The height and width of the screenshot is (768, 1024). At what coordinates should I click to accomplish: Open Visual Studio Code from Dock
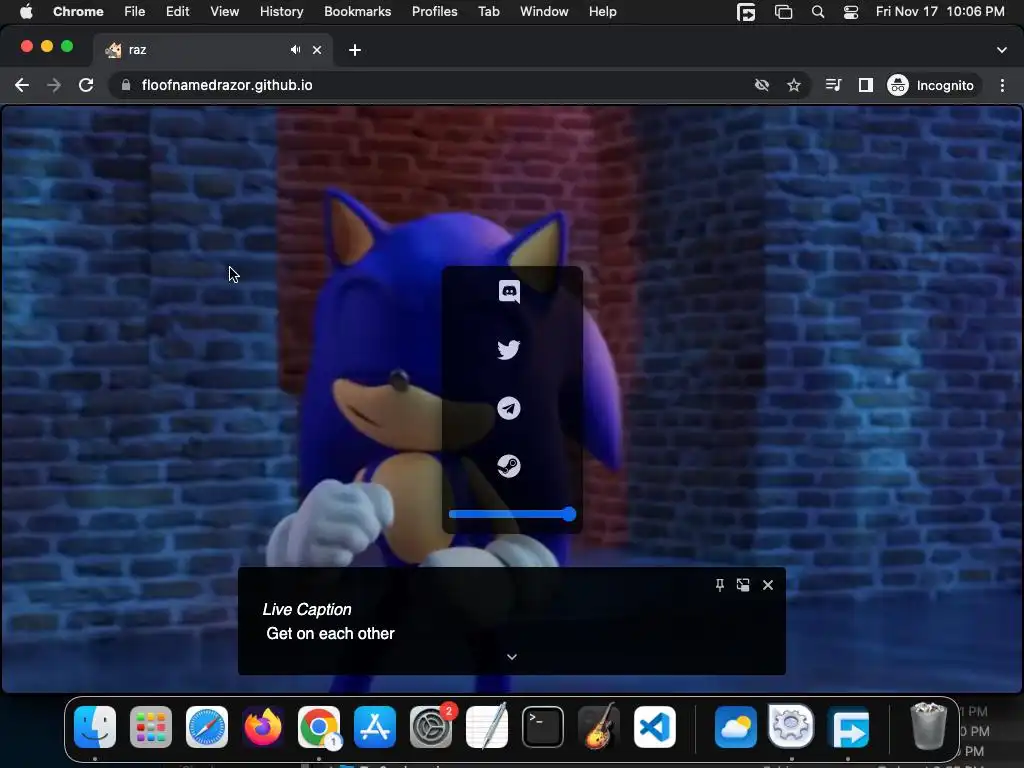(x=655, y=727)
